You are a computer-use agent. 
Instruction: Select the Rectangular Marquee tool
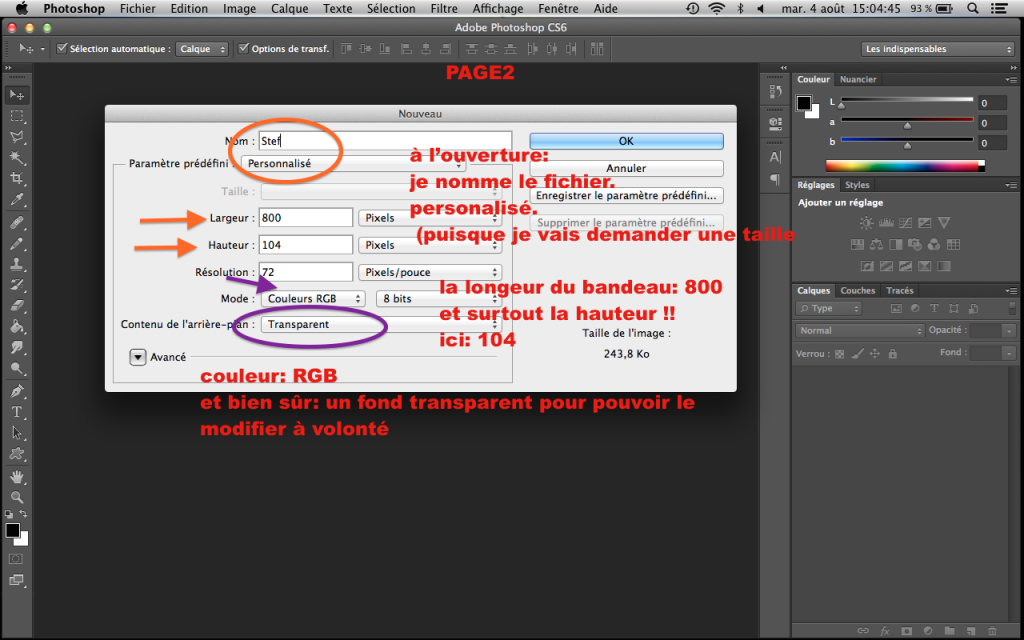click(x=16, y=116)
